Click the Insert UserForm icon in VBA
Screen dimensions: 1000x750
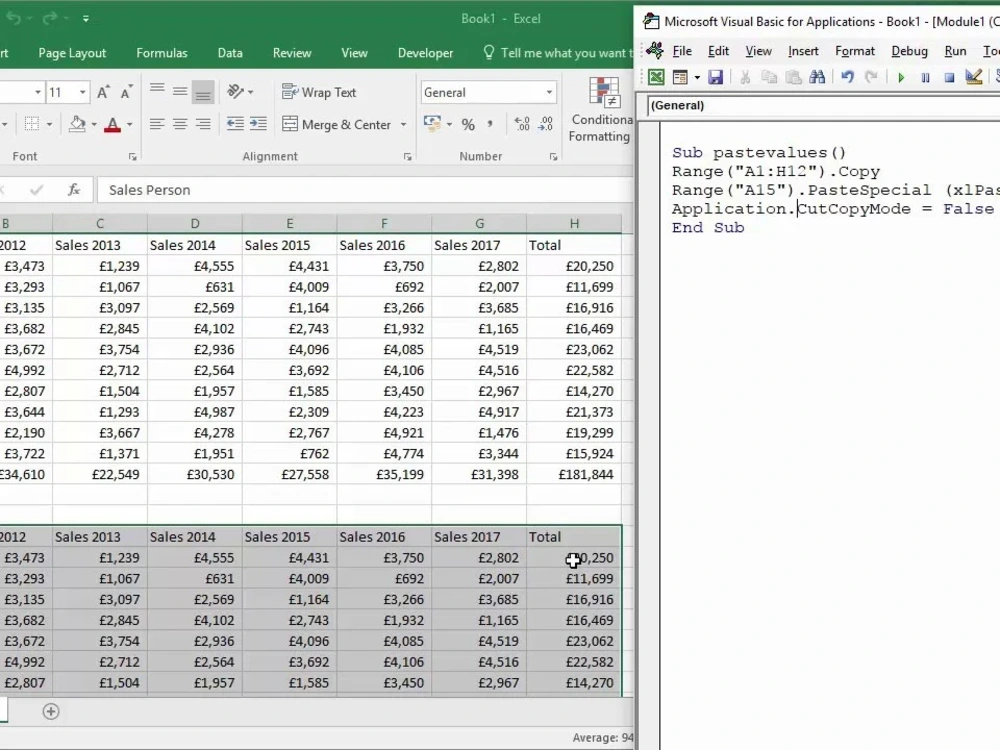tap(680, 78)
